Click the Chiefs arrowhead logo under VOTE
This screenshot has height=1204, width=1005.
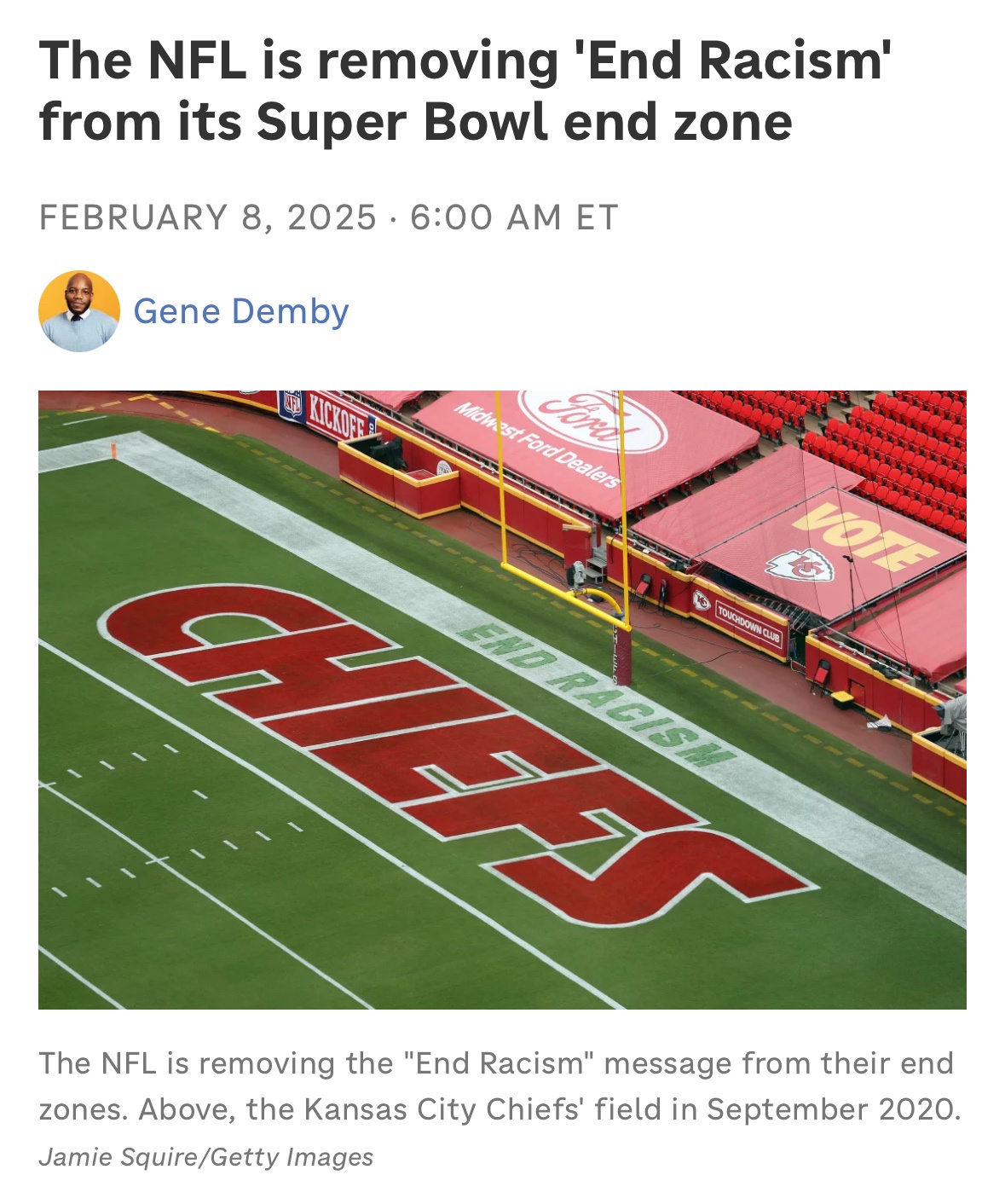[x=800, y=564]
